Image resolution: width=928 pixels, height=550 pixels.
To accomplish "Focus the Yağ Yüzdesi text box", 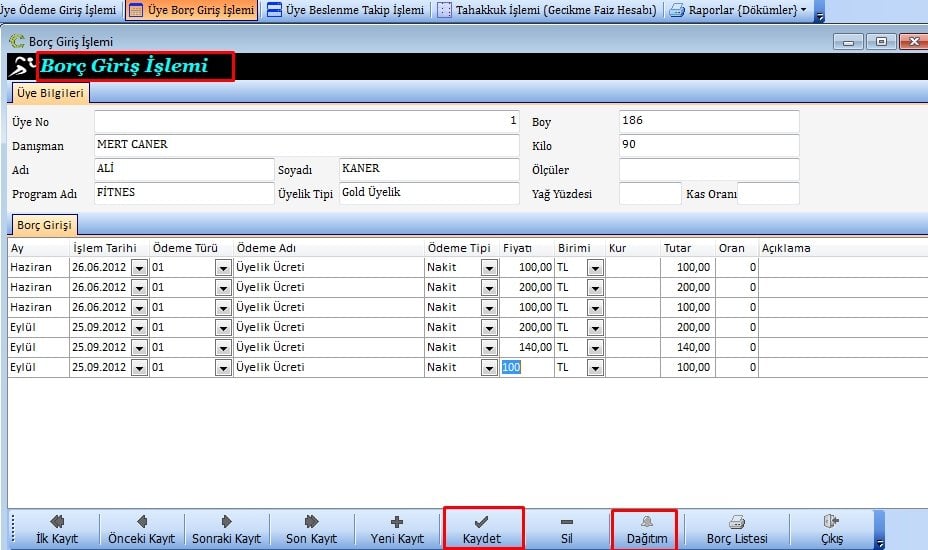I will 649,194.
